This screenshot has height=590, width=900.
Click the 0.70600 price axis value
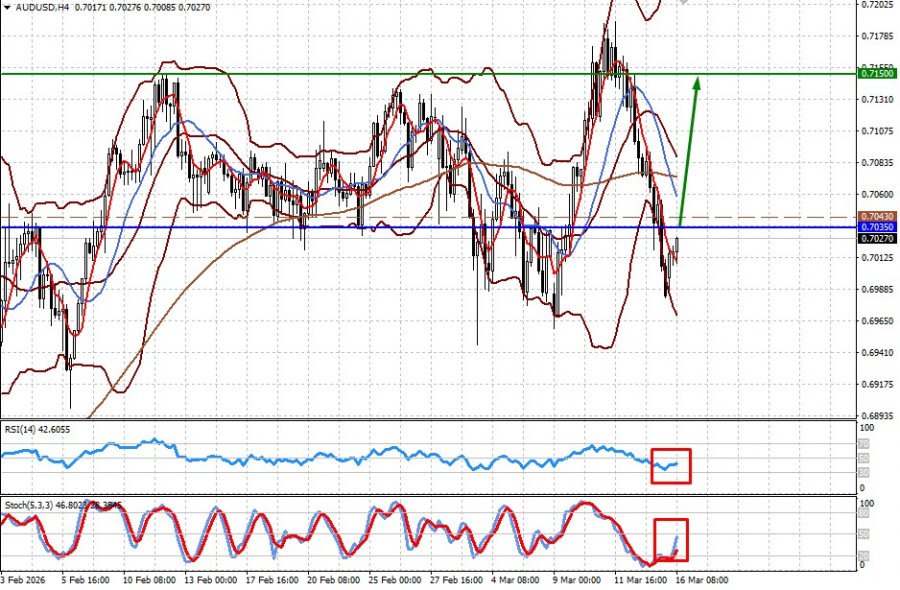click(878, 194)
